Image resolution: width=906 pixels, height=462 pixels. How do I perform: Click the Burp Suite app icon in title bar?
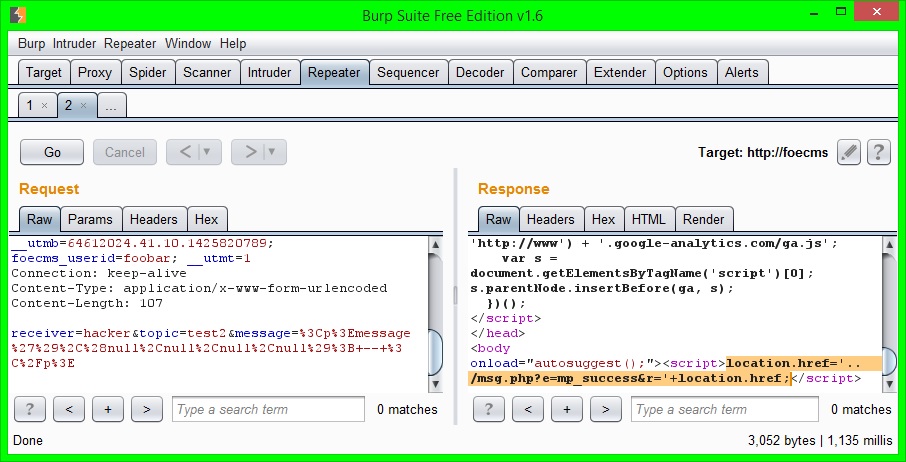pyautogui.click(x=18, y=15)
